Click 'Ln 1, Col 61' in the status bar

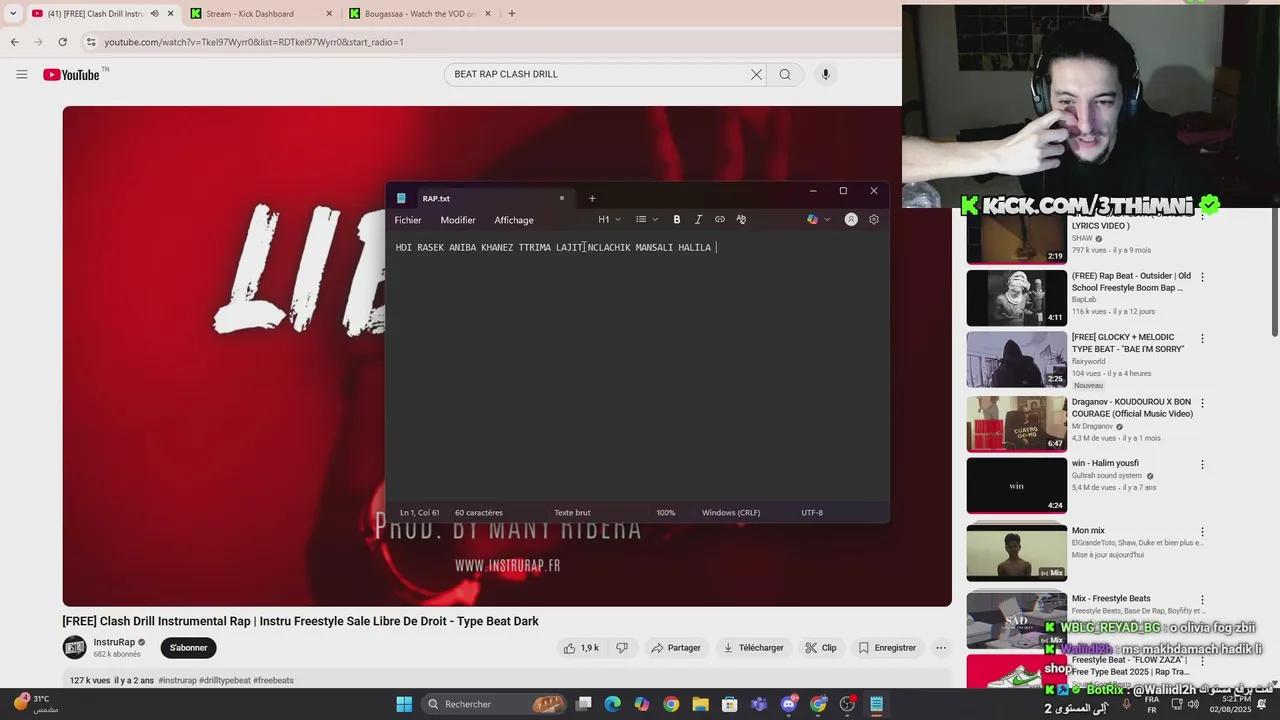(x=420, y=513)
